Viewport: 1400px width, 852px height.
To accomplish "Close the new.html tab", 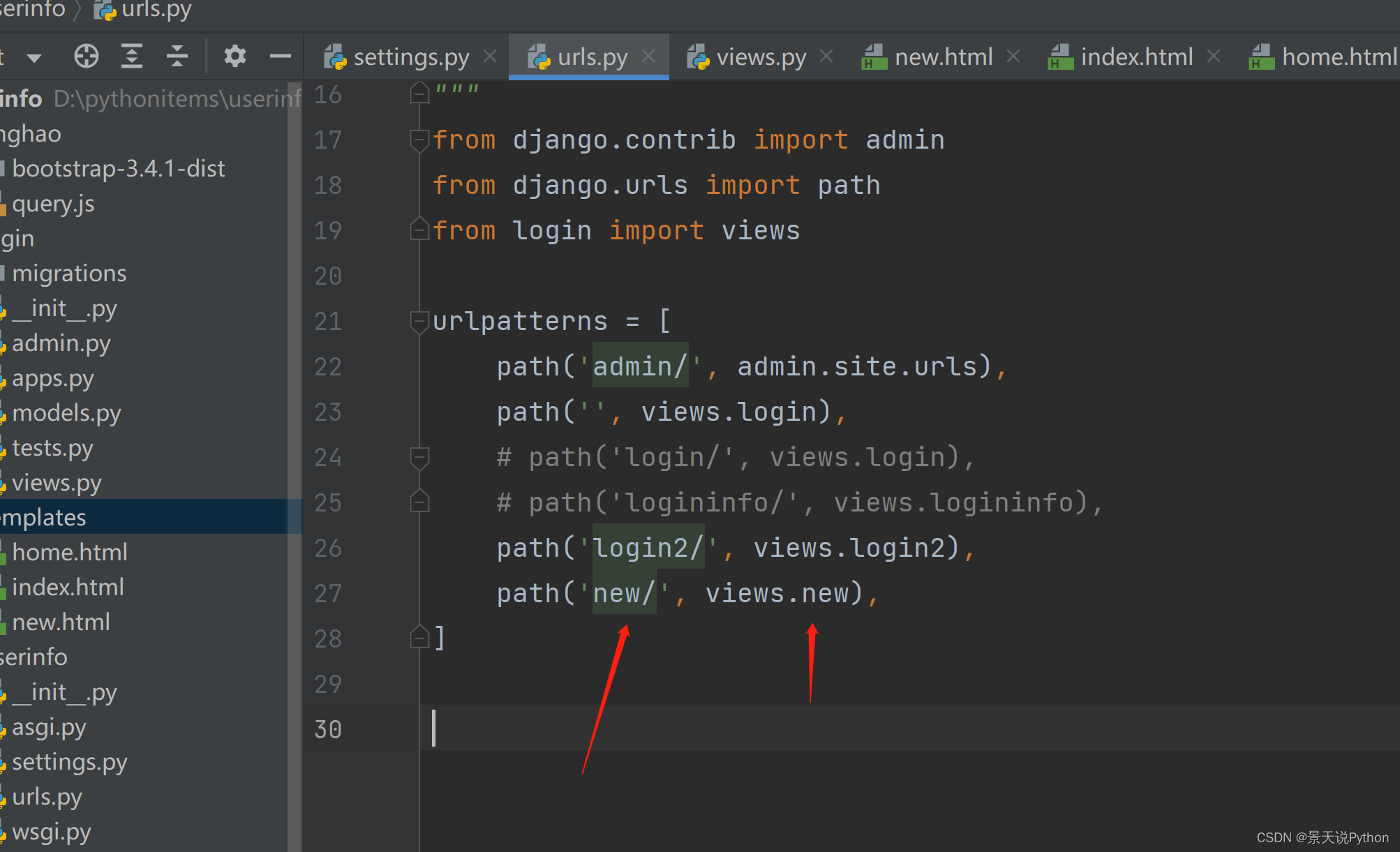I will [1013, 56].
